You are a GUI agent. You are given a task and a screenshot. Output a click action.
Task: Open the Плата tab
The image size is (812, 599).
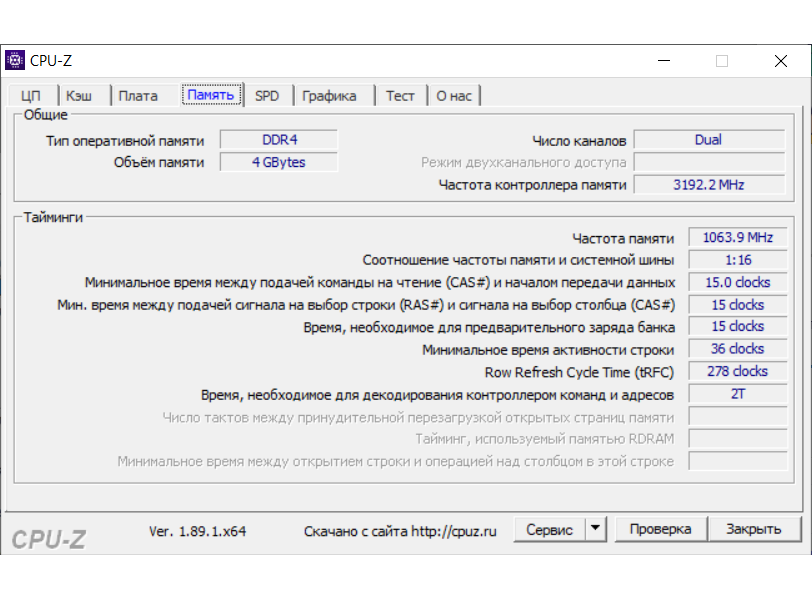[x=138, y=96]
